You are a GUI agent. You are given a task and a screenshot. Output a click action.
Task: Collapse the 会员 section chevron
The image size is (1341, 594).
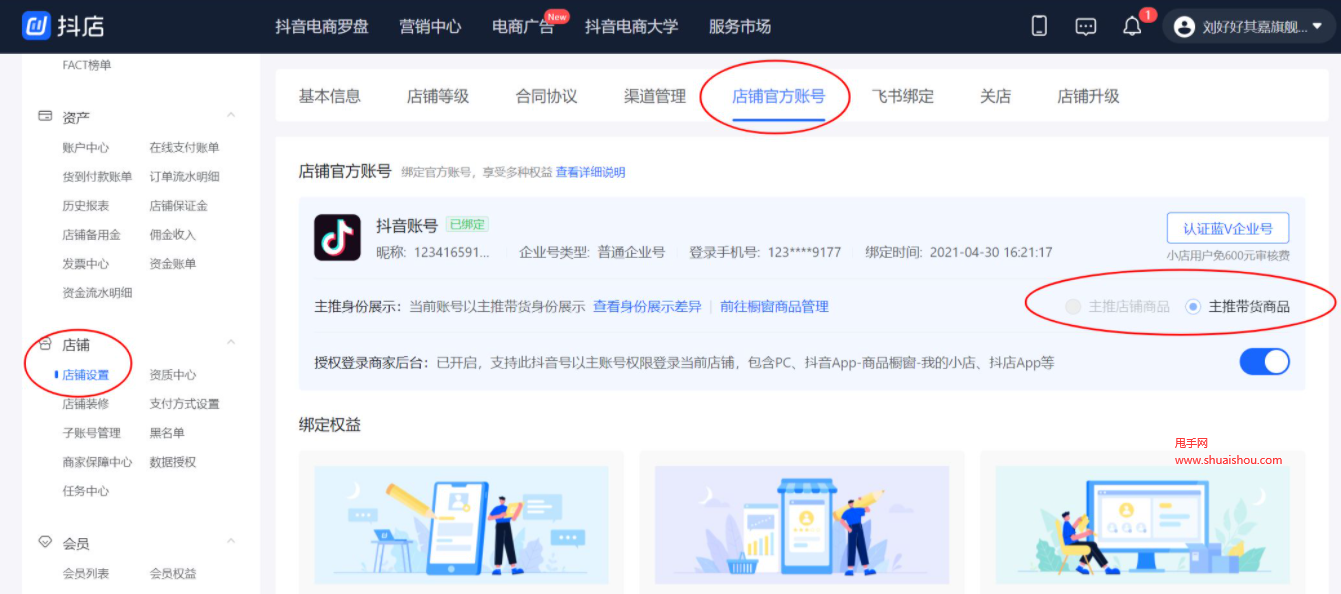[x=231, y=541]
